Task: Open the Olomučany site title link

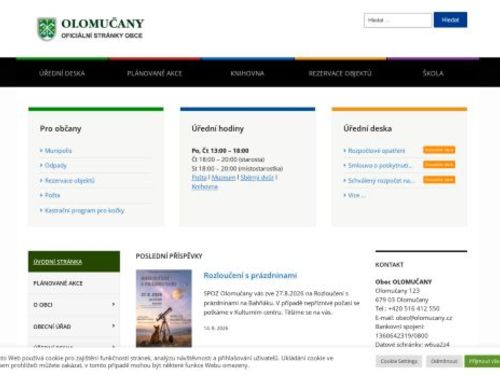Action: click(102, 24)
